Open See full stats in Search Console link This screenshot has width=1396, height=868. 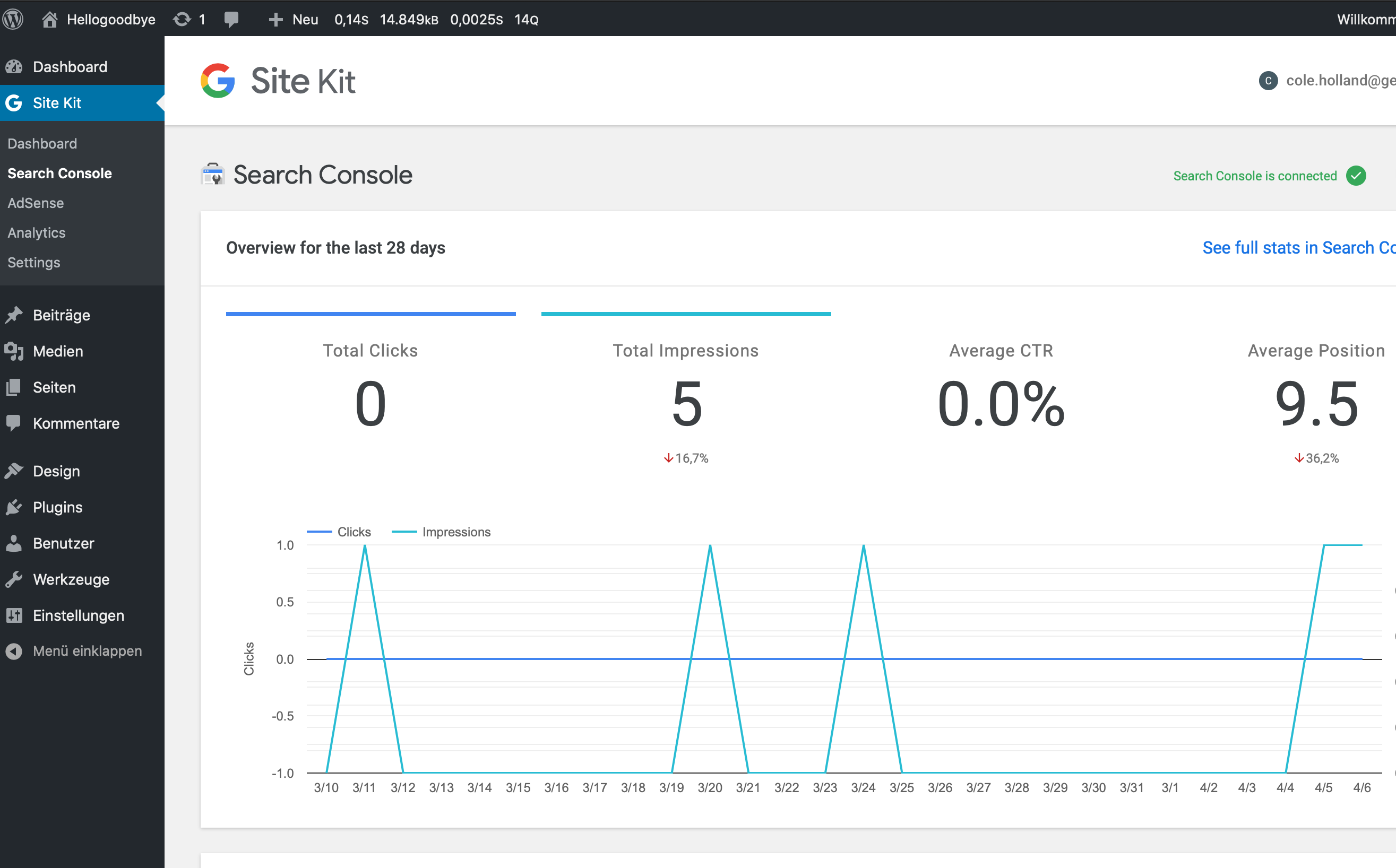pos(1299,247)
